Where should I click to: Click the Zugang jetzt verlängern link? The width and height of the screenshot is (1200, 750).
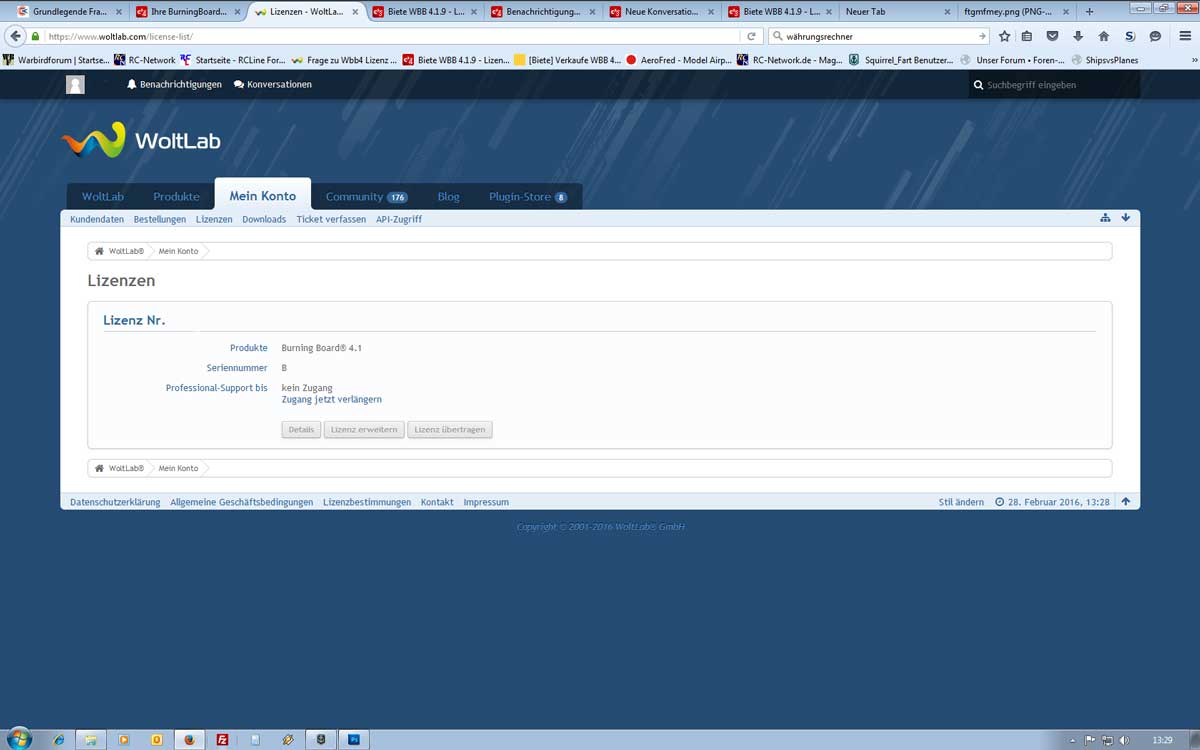pos(331,399)
